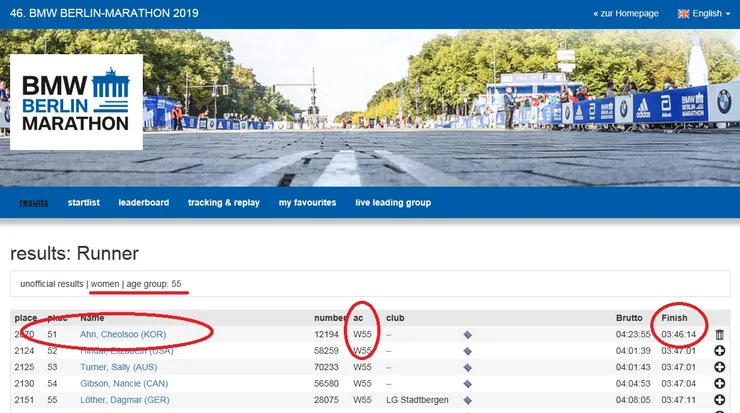
Task: Select brutto time 04:23:55
Action: click(633, 334)
